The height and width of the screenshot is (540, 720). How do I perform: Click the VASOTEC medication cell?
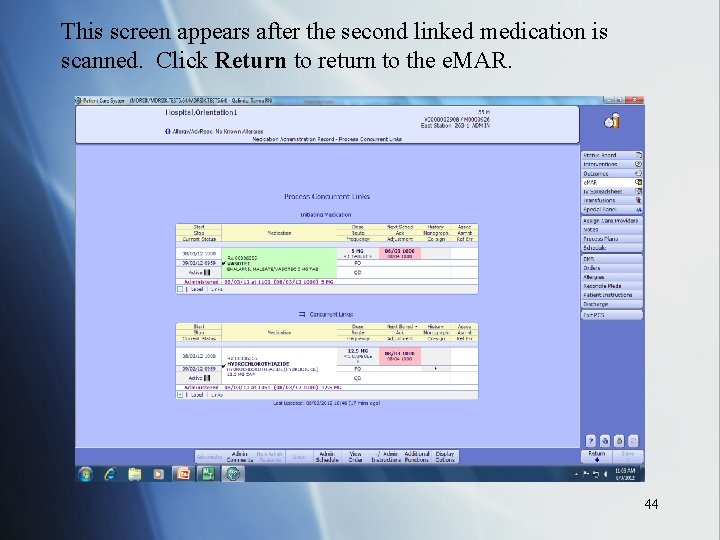(279, 264)
